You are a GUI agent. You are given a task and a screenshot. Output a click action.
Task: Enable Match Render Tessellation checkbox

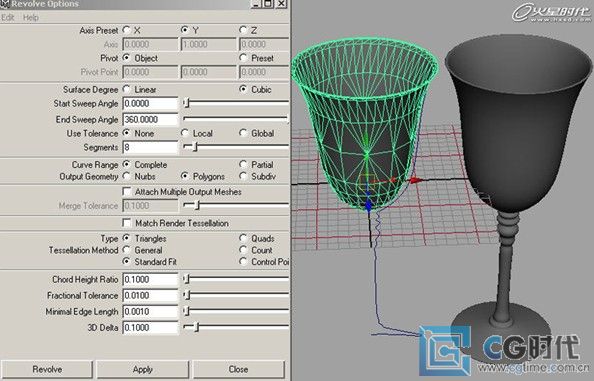click(x=127, y=223)
